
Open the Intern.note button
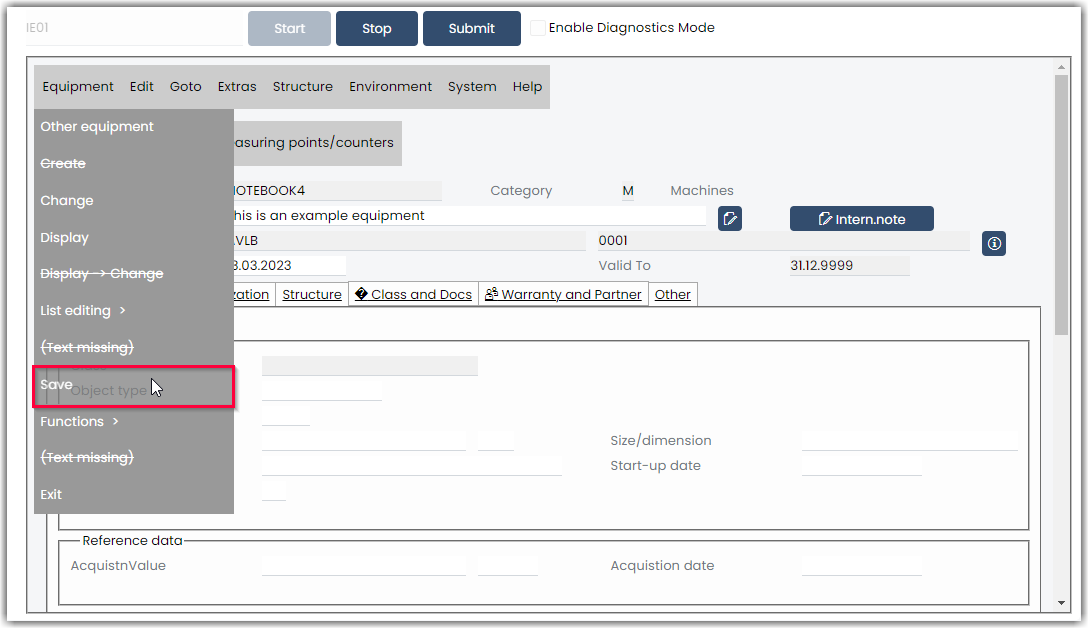(861, 219)
